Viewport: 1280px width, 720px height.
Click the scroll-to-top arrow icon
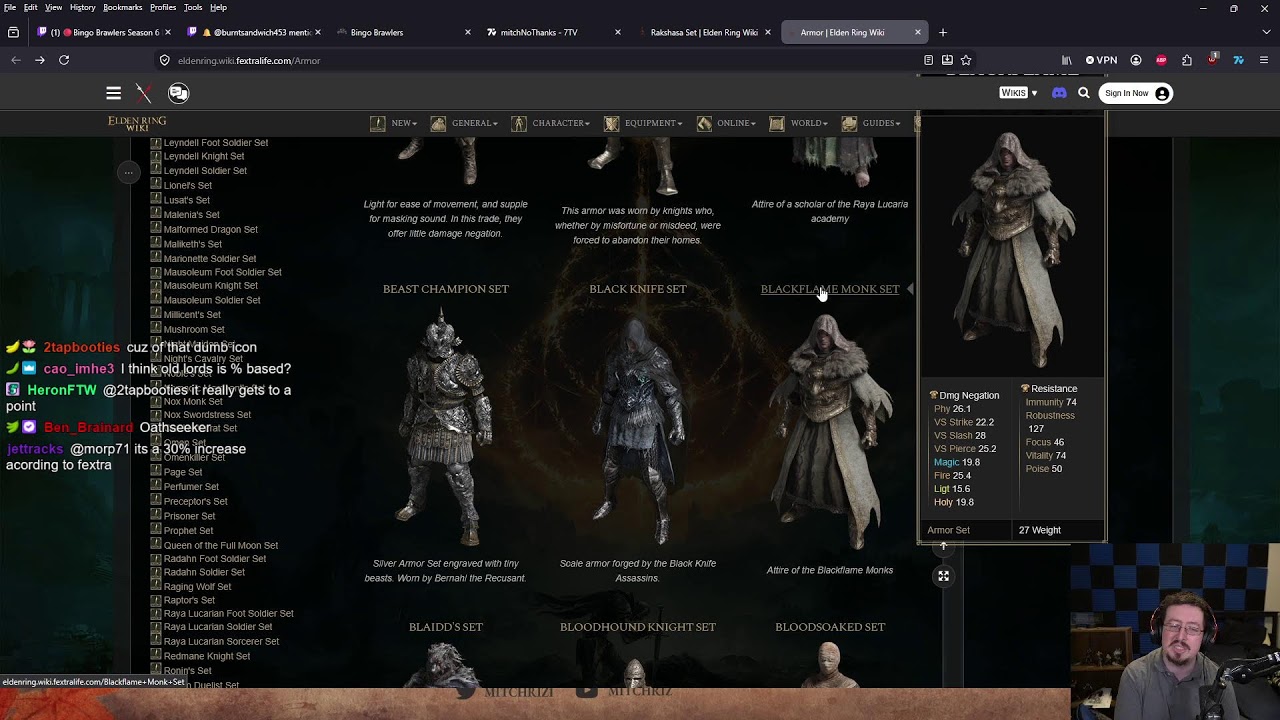tap(943, 547)
